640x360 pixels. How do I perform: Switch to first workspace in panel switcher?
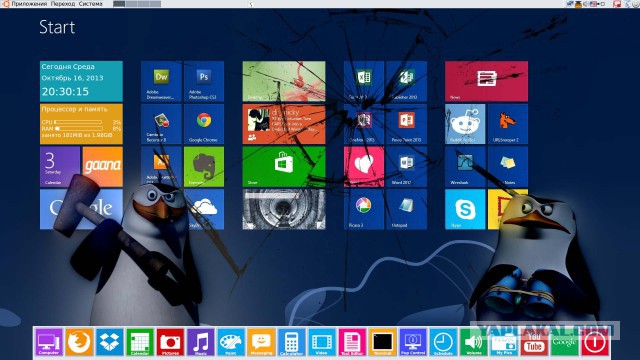tap(119, 4)
